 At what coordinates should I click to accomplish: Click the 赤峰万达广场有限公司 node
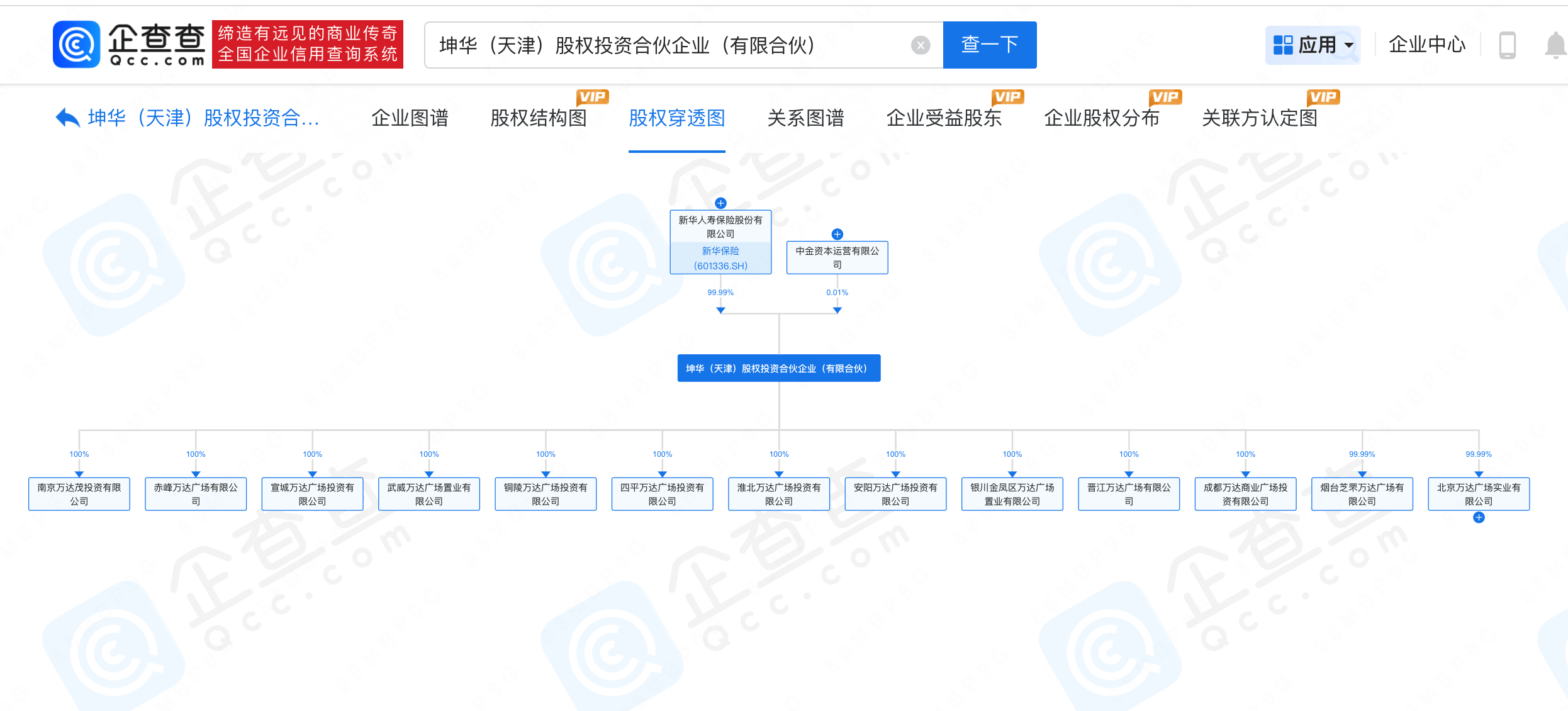tap(196, 494)
